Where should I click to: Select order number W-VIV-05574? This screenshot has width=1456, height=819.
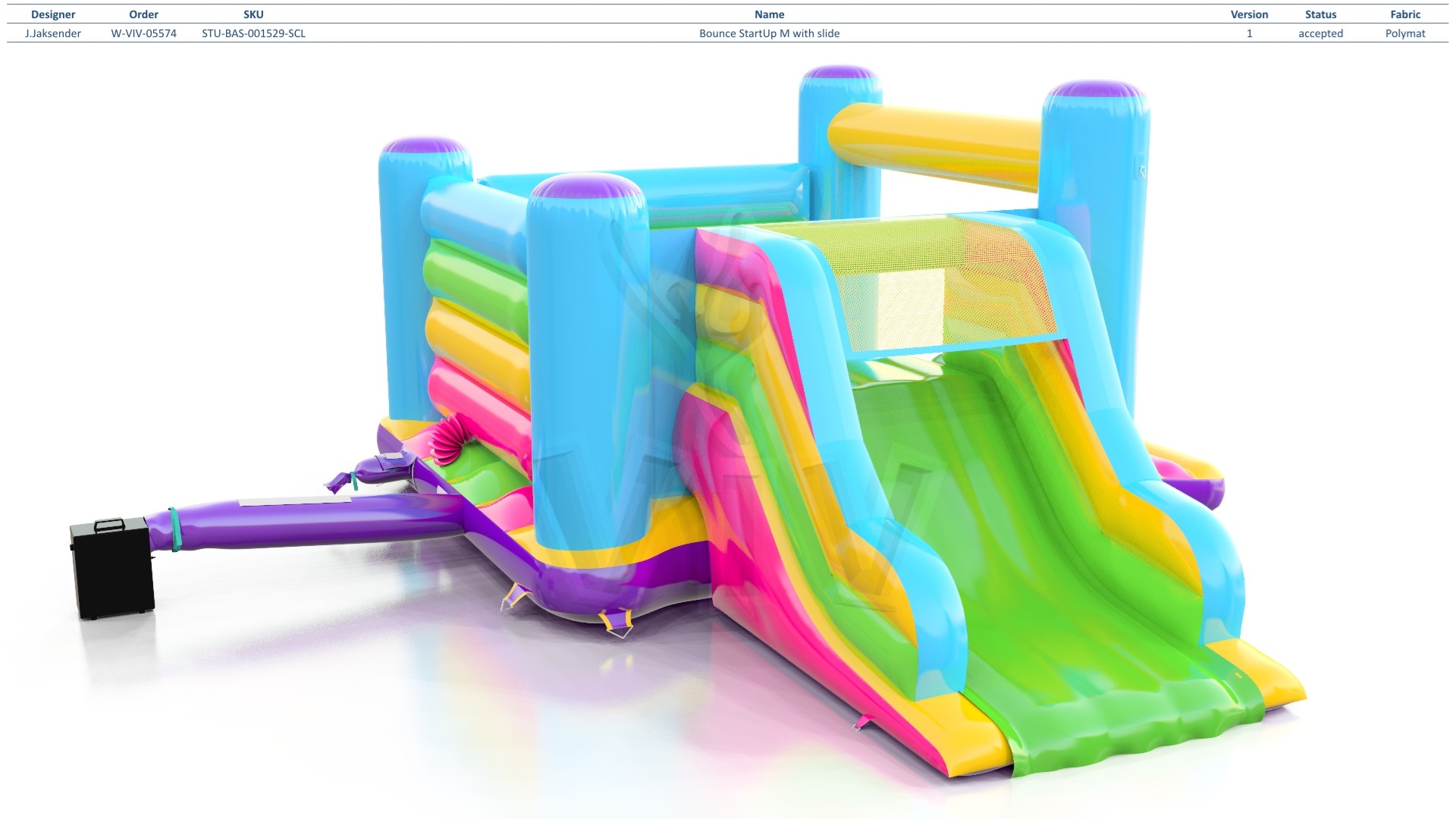(143, 33)
